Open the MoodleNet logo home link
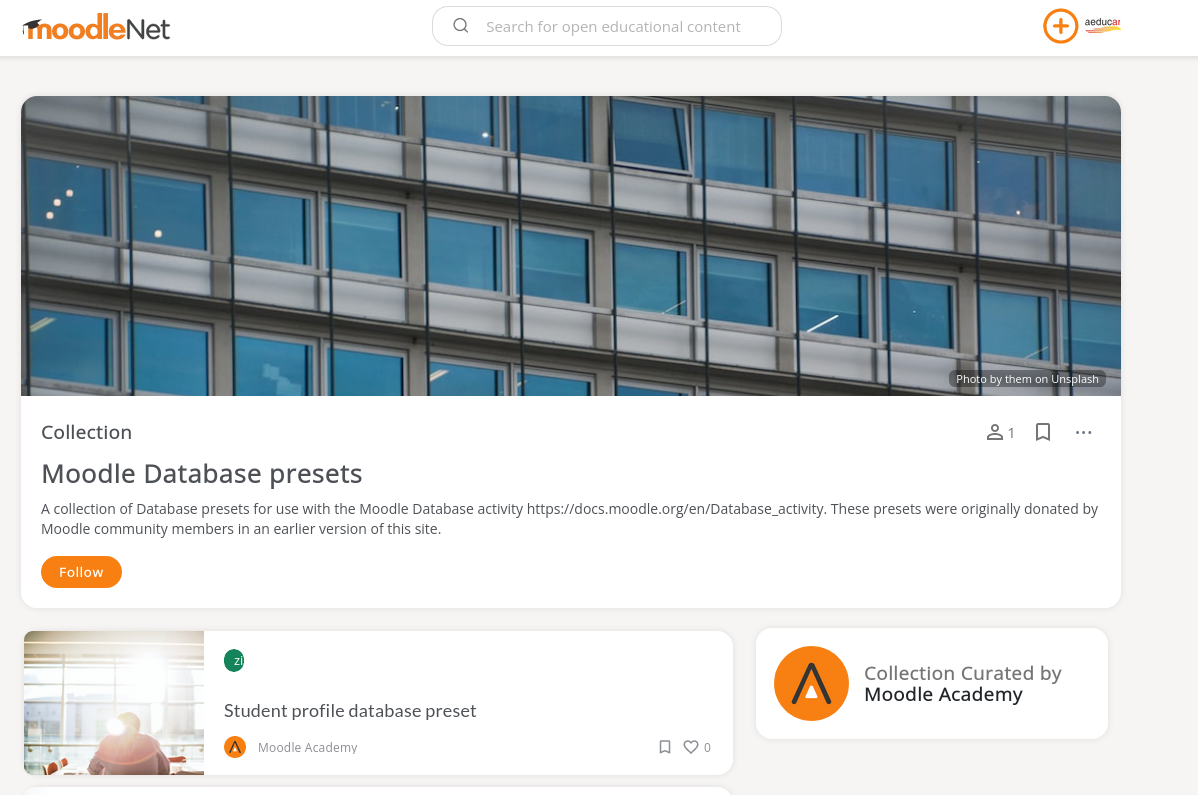The image size is (1198, 795). pyautogui.click(x=96, y=27)
